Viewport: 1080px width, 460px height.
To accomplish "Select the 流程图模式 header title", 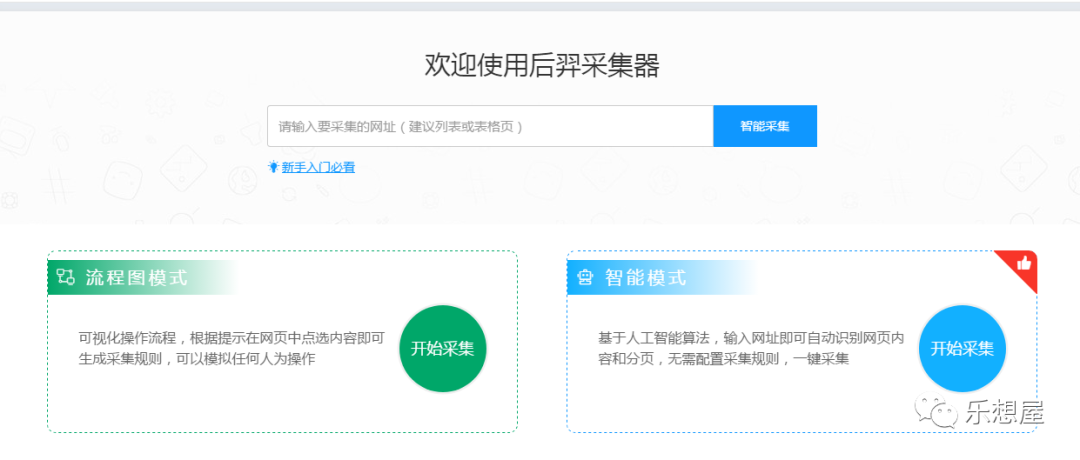I will click(x=136, y=278).
